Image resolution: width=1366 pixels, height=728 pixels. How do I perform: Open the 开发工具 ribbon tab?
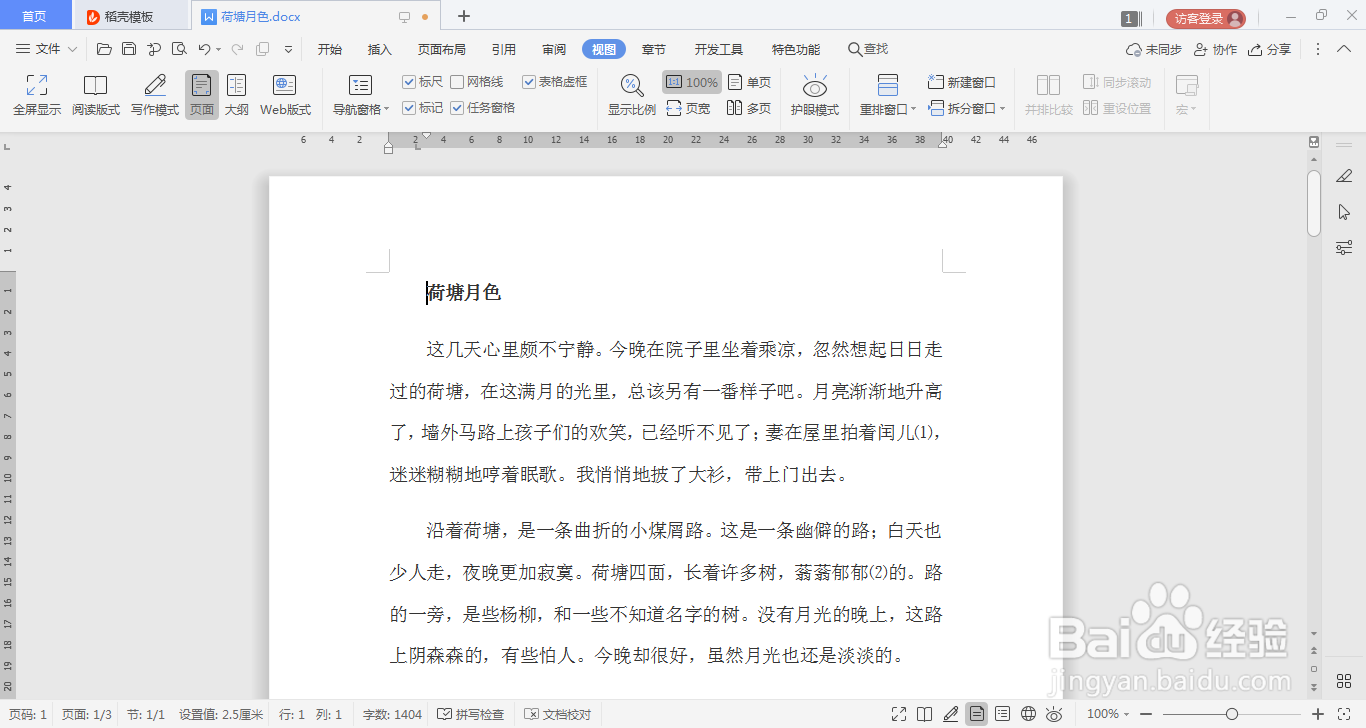[x=719, y=49]
